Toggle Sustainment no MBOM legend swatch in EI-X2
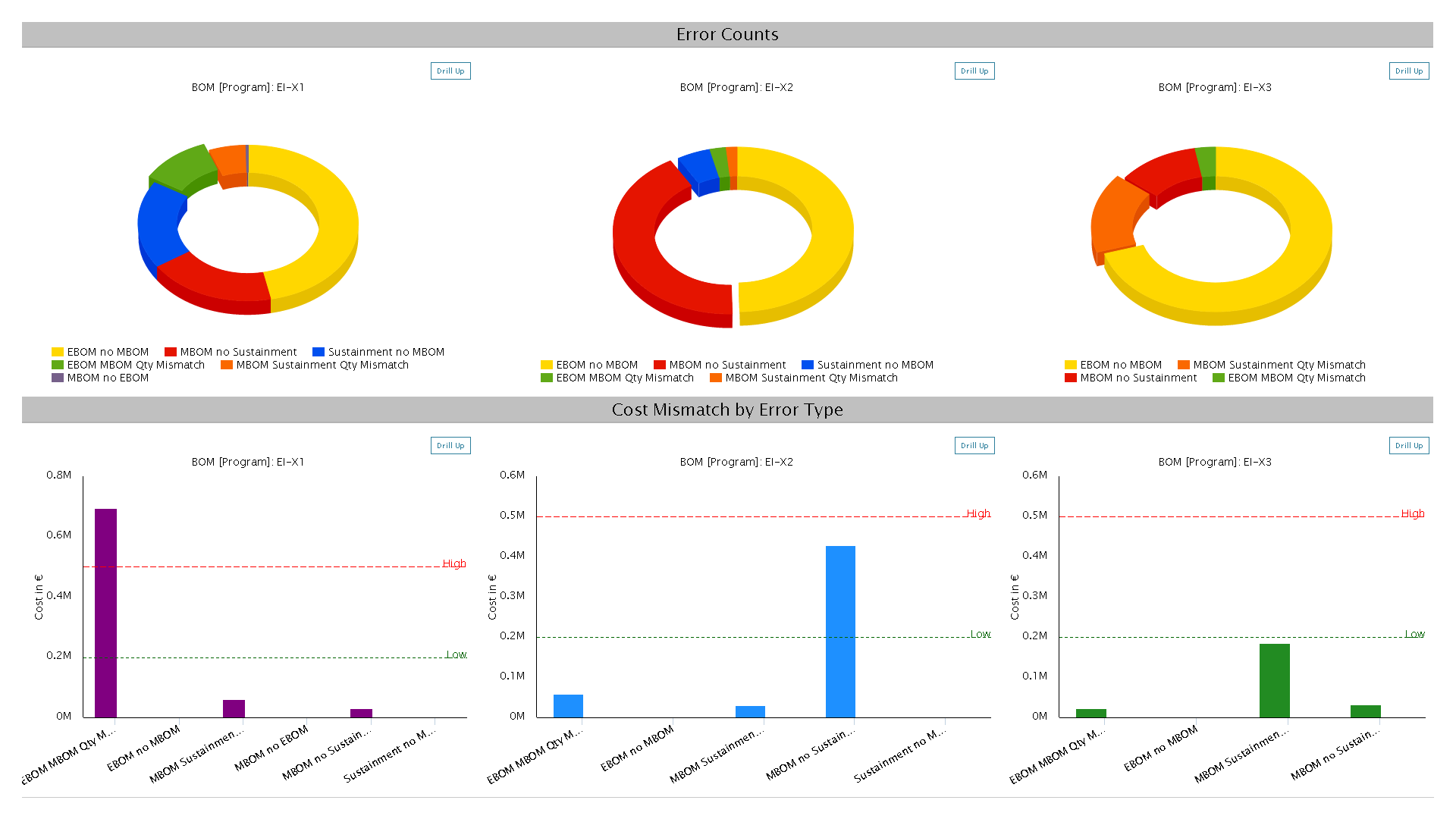1456x819 pixels. click(x=808, y=365)
